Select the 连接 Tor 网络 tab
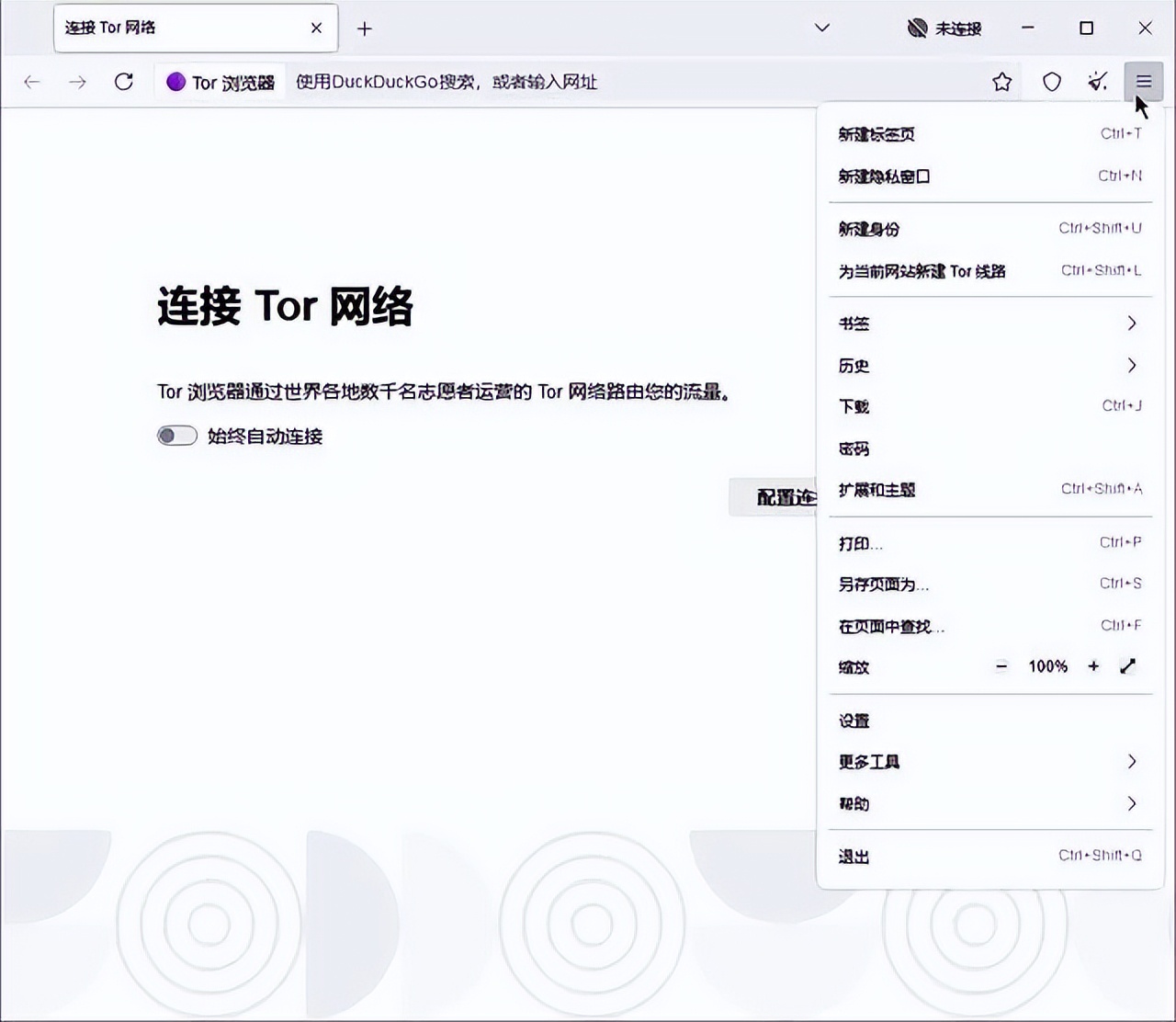 196,28
